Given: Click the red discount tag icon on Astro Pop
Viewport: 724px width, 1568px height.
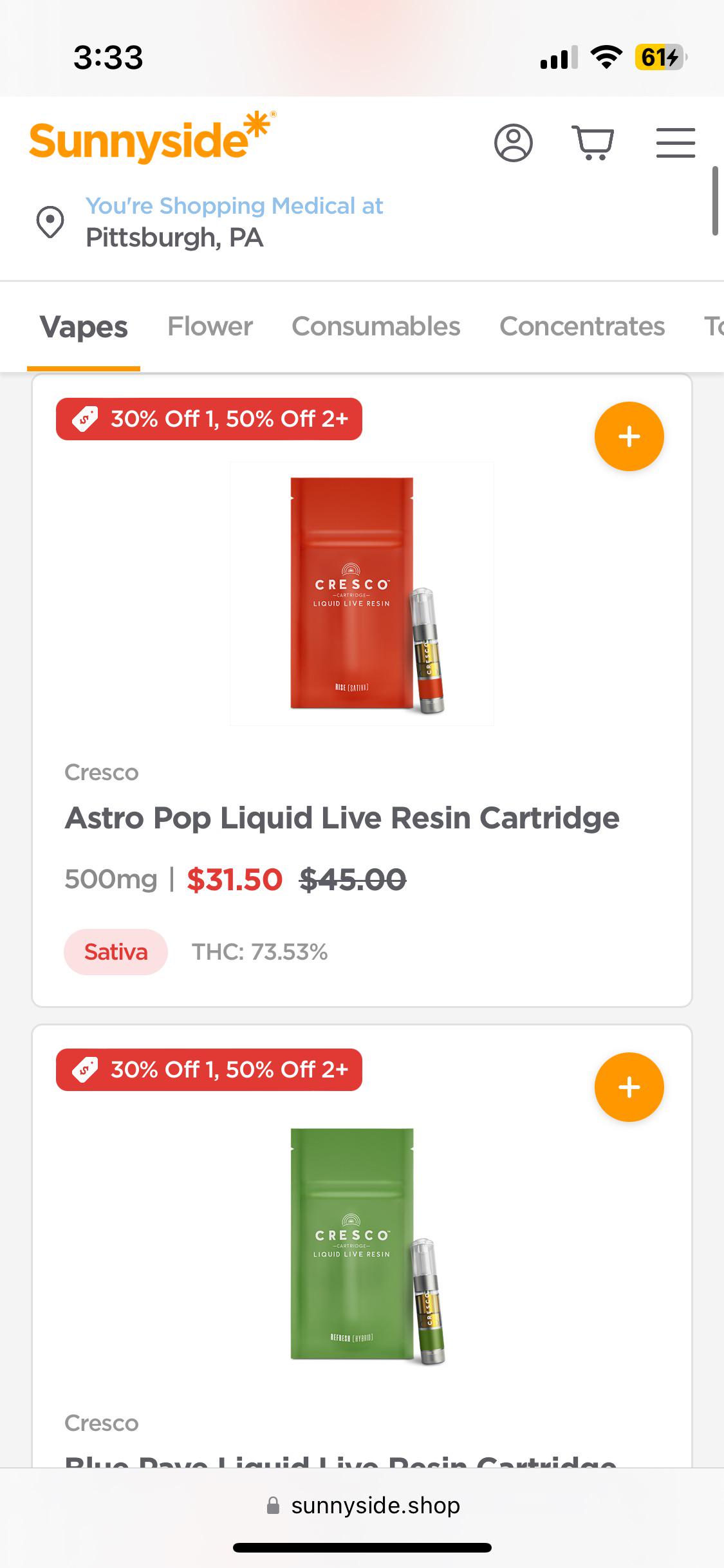Looking at the screenshot, I should click(87, 418).
